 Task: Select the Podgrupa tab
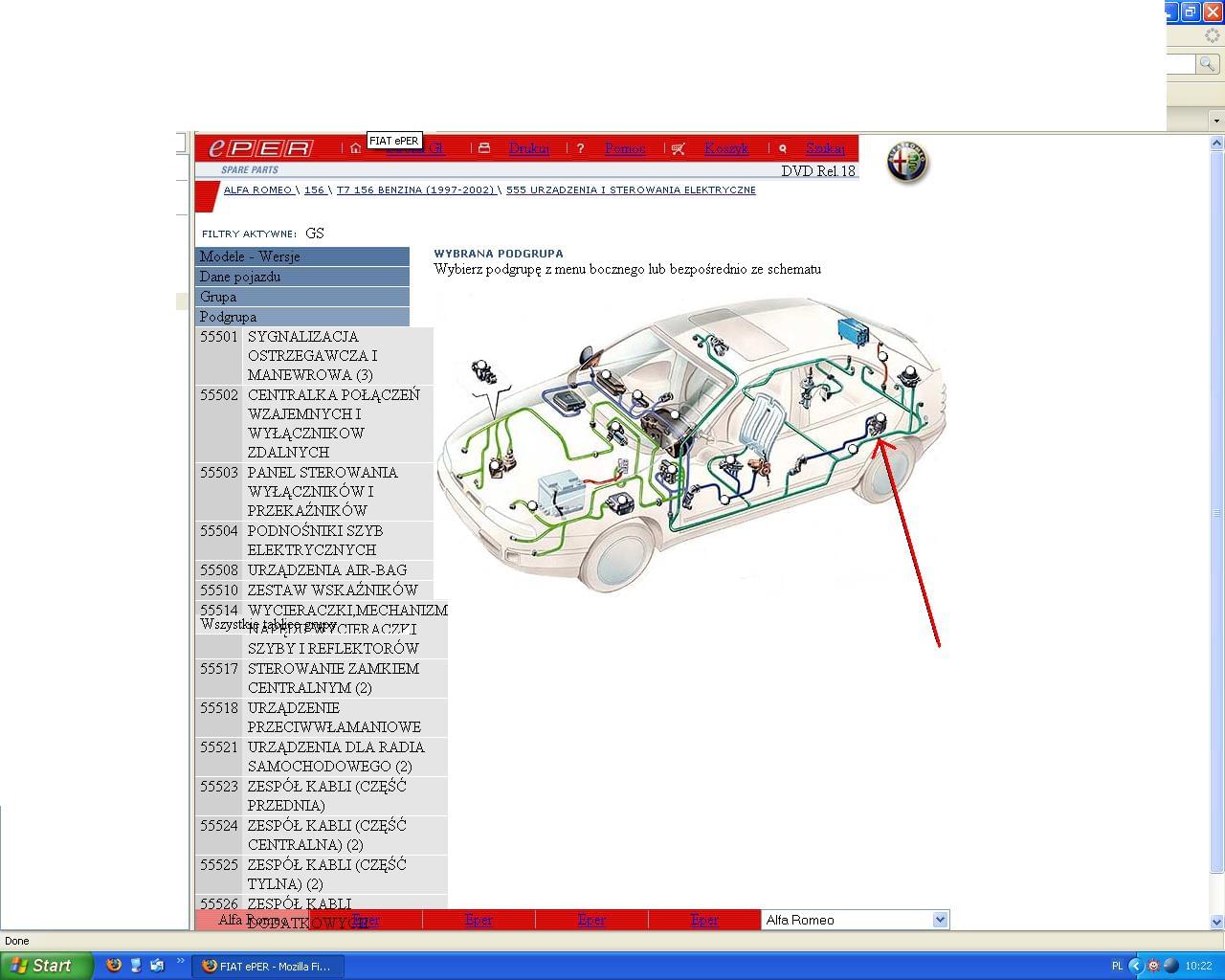click(302, 317)
